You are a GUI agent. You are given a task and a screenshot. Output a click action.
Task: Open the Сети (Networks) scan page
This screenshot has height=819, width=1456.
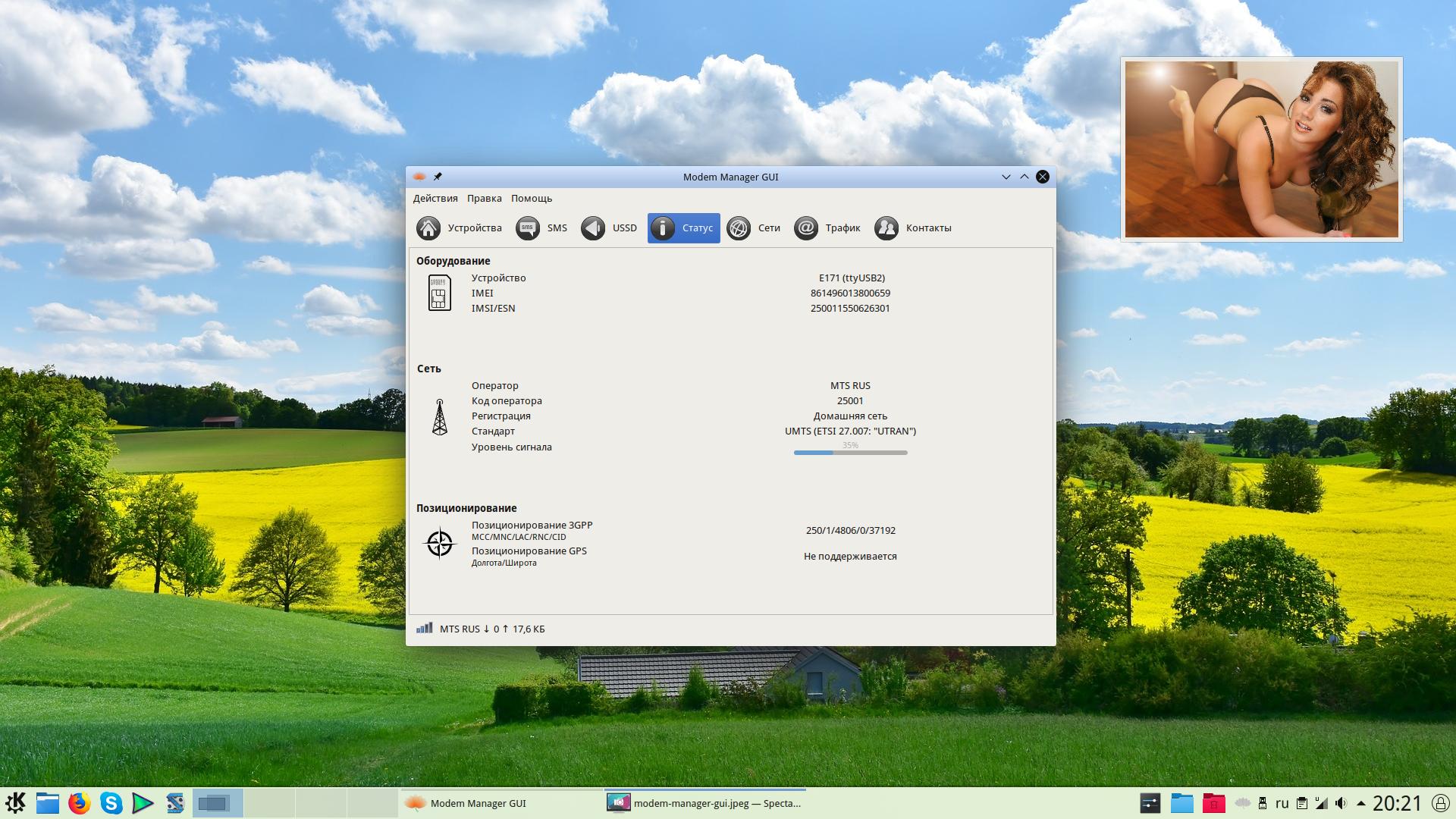click(x=753, y=228)
